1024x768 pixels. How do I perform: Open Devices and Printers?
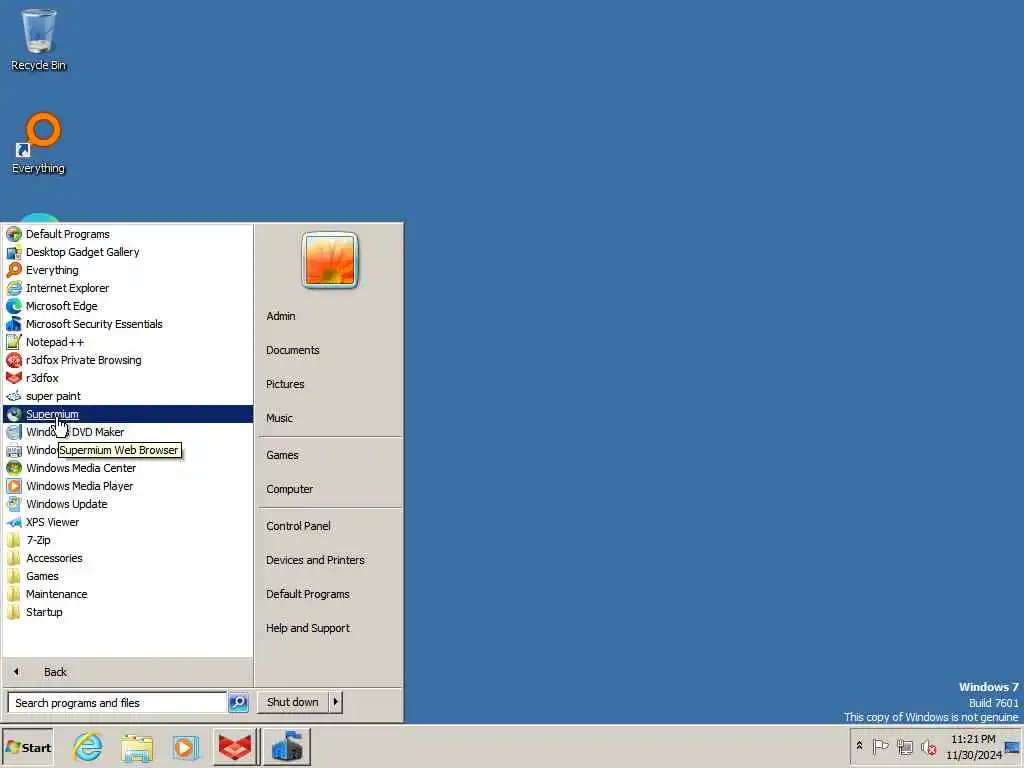click(330, 560)
